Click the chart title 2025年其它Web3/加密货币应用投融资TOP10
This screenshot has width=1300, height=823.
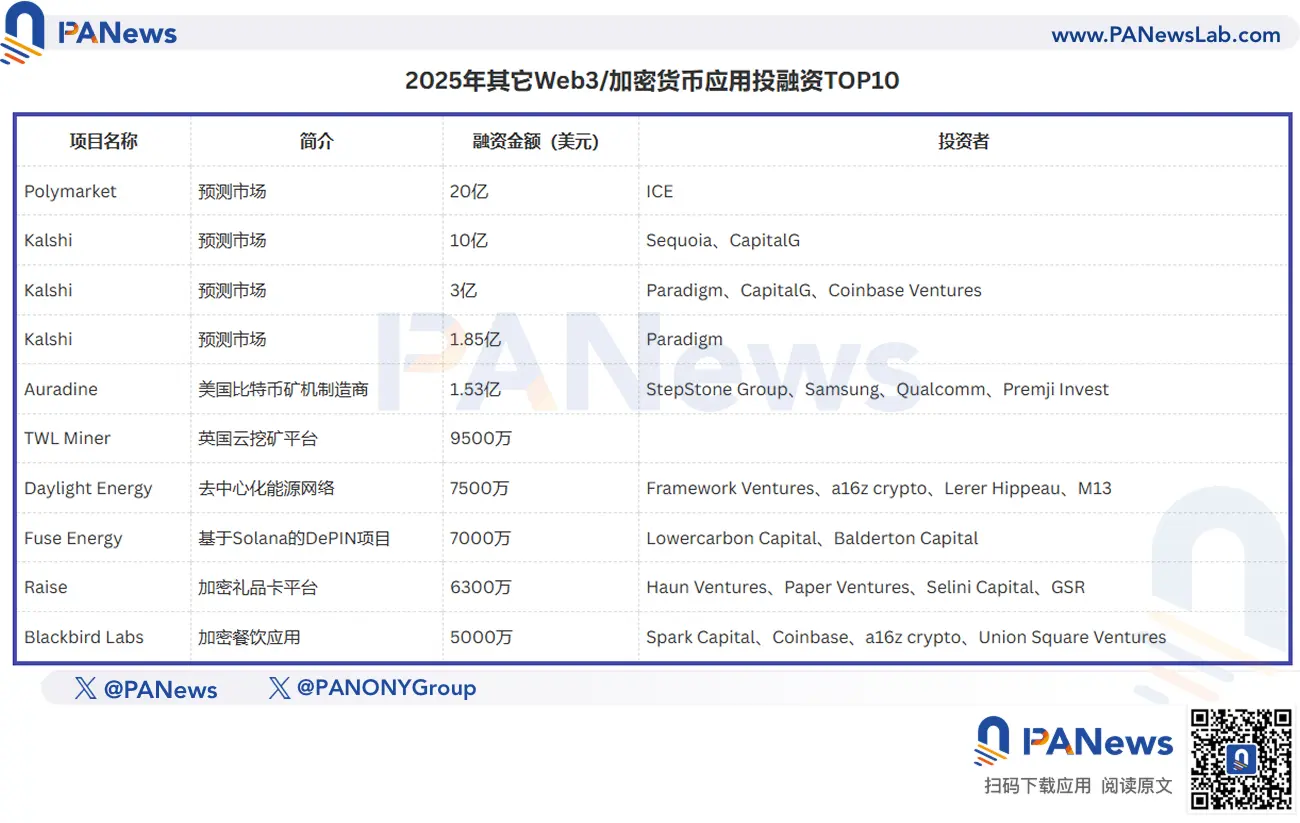click(x=652, y=81)
